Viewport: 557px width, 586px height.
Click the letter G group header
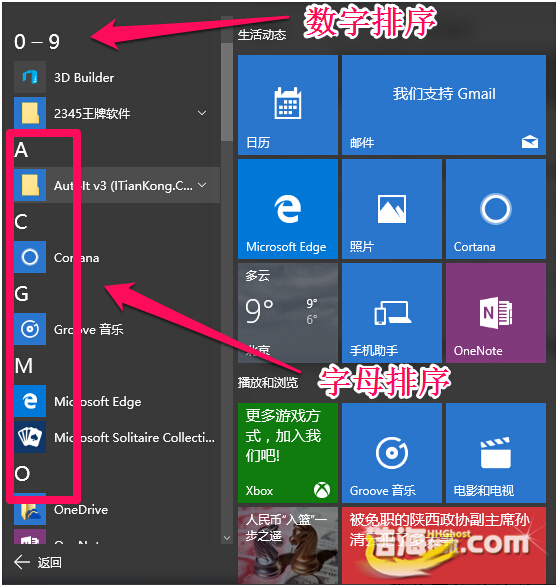21,294
